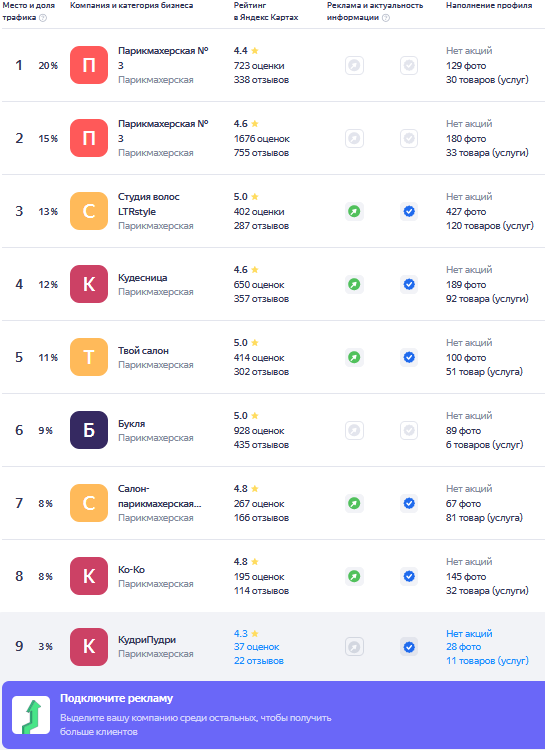Click green ad arrow icon for Студия волос LTRstyle
The image size is (545, 750).
coord(354,211)
